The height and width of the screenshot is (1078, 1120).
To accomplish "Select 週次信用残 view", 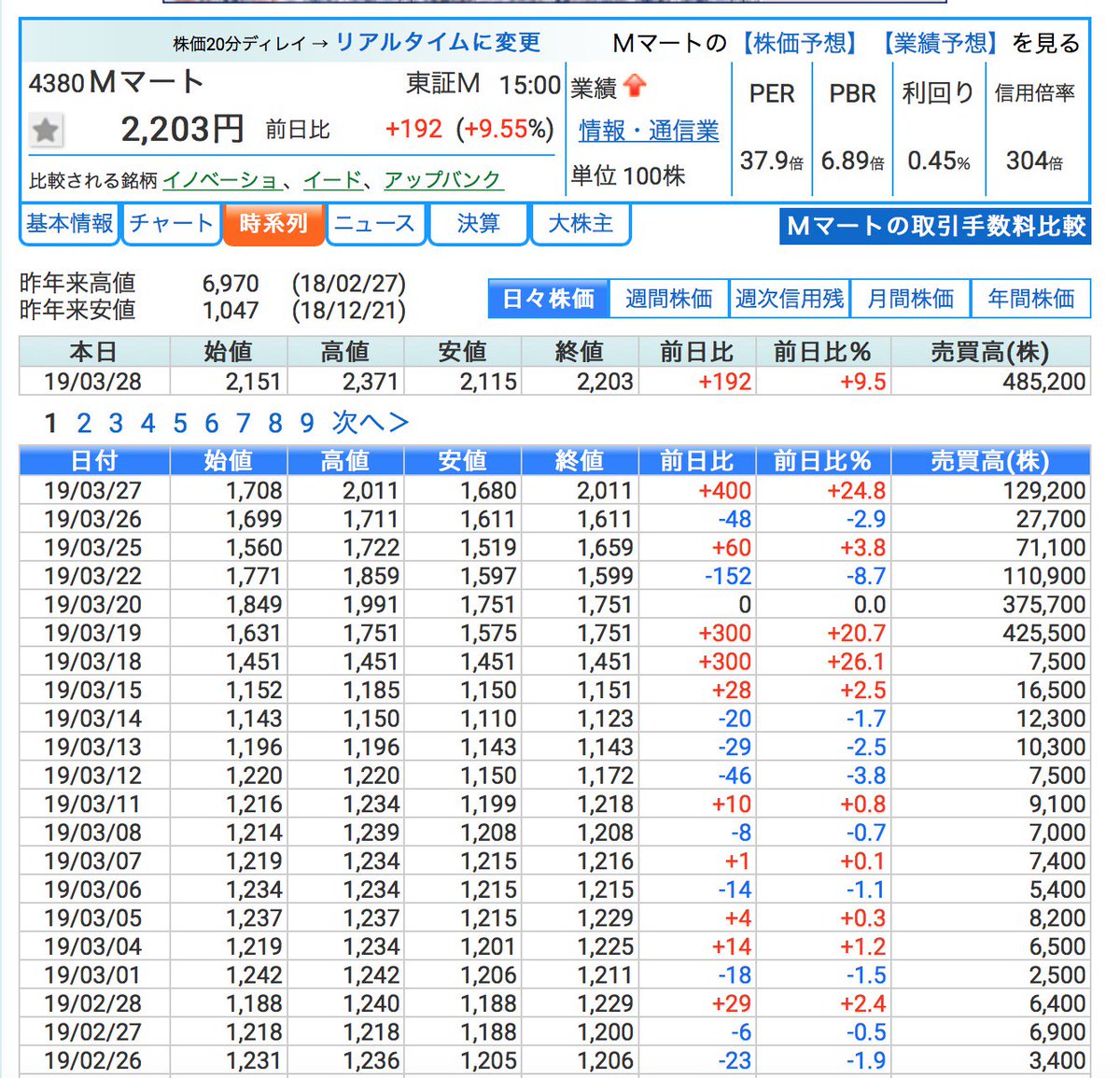I will [x=790, y=299].
